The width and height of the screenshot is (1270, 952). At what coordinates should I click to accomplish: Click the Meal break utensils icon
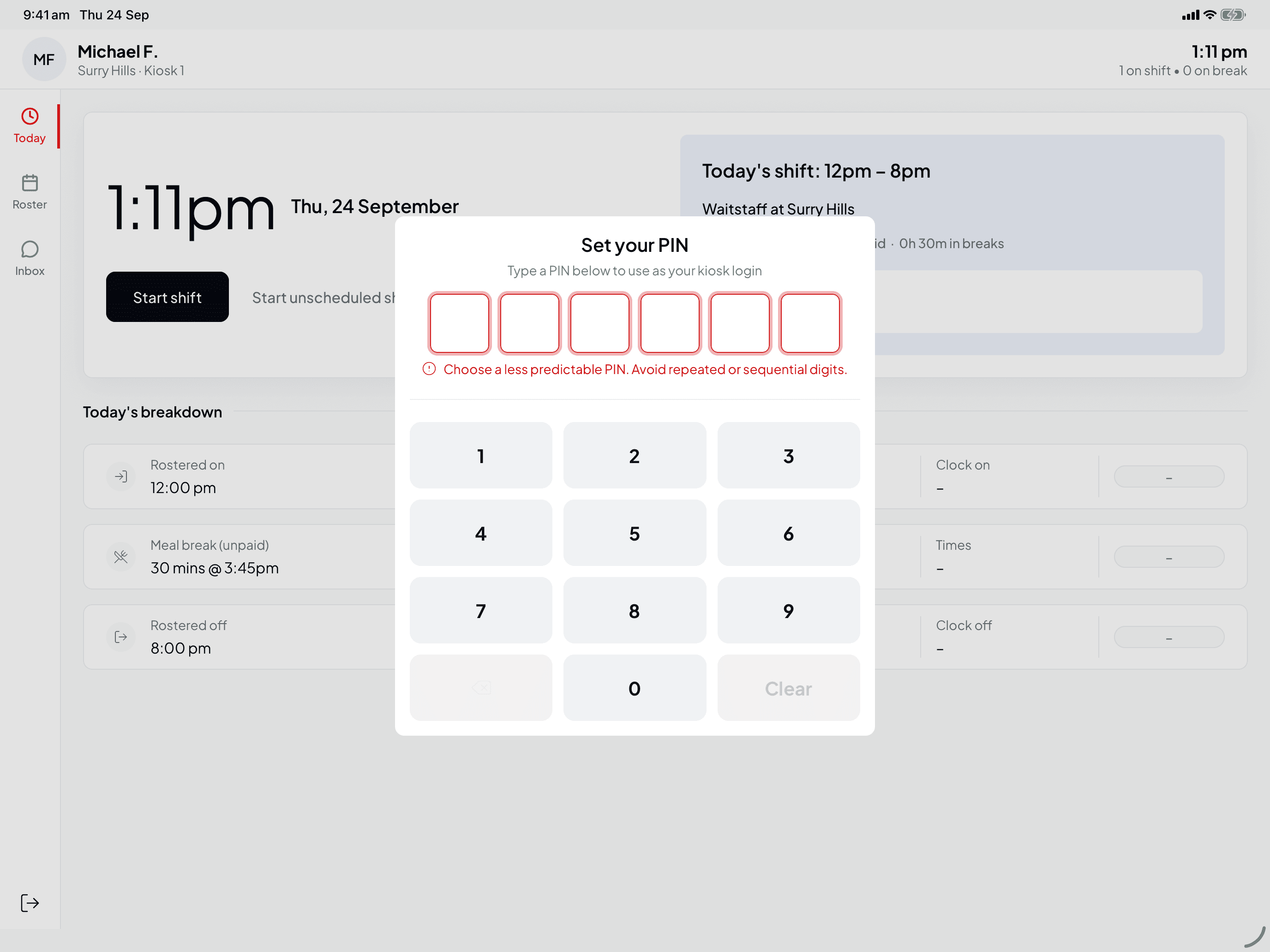coord(120,557)
